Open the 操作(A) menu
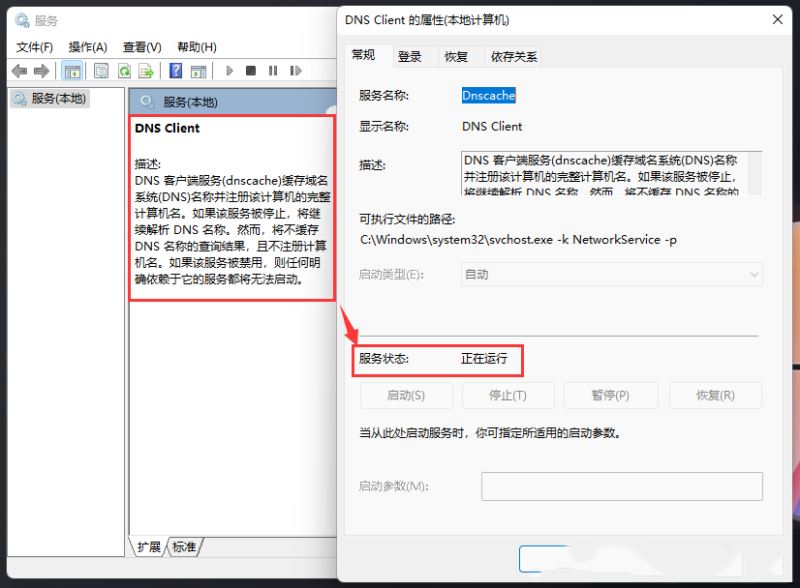Viewport: 800px width, 588px height. [x=88, y=46]
